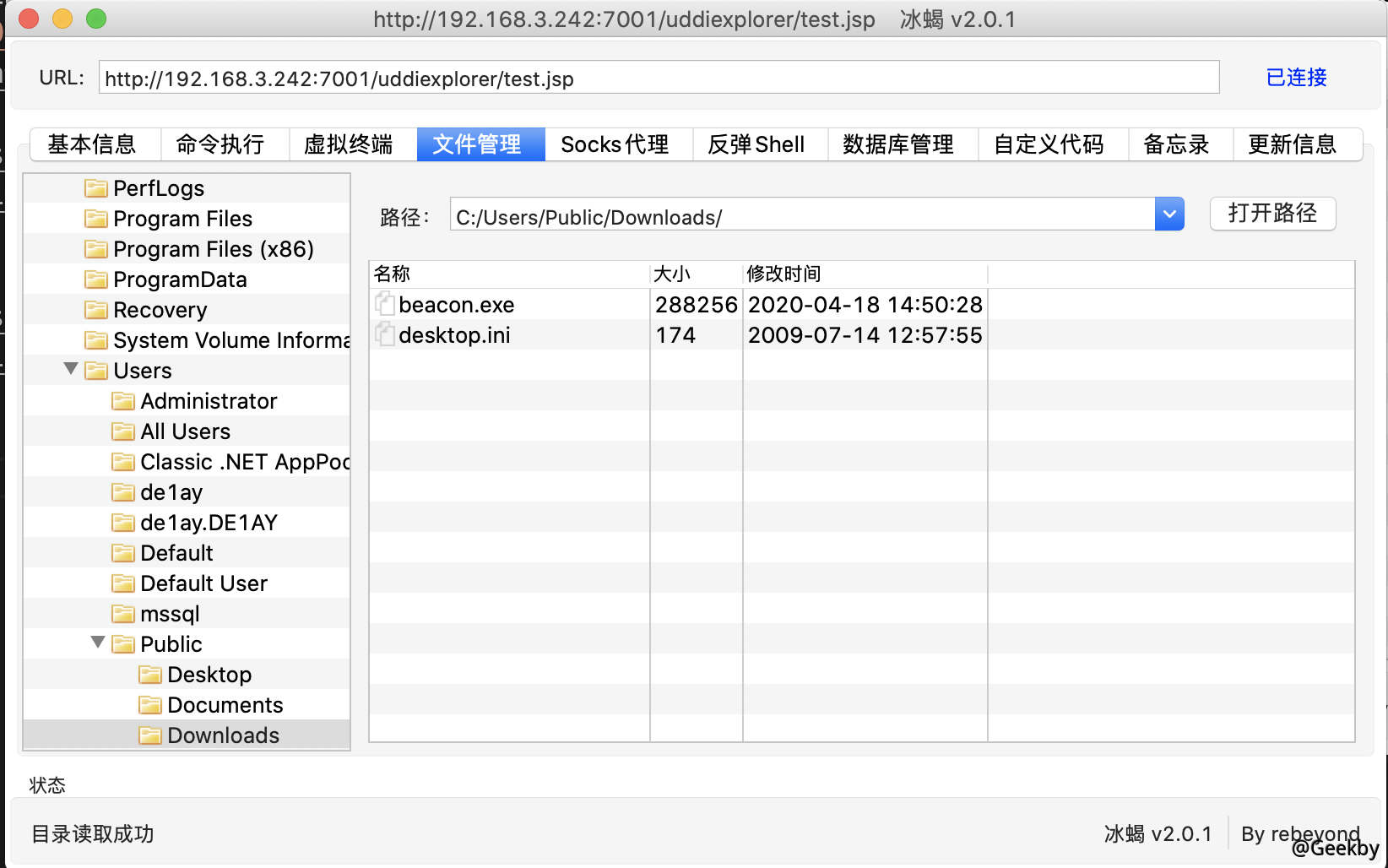Click the Administrator folder icon
1388x868 pixels.
point(122,400)
